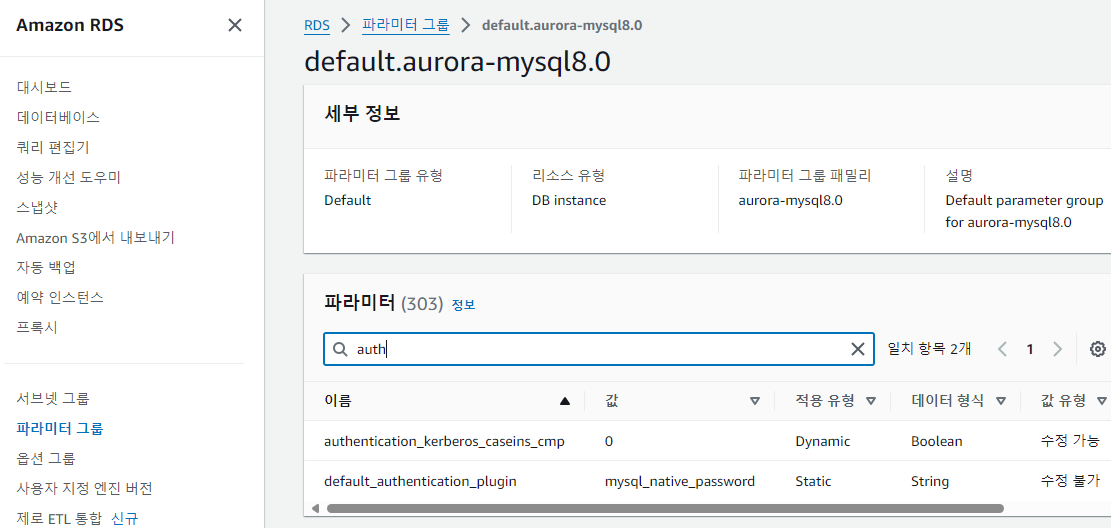Open 대시보드 in sidebar
The height and width of the screenshot is (528, 1111).
44,87
